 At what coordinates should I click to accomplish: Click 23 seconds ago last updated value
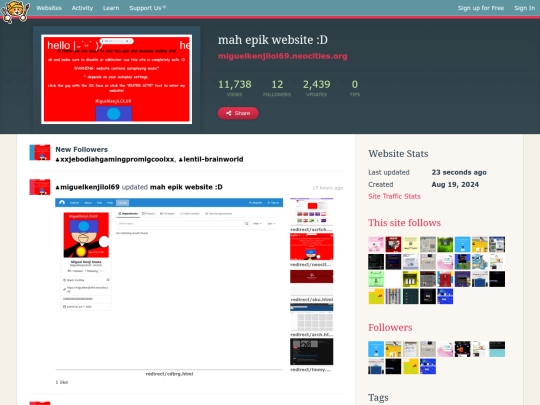tap(459, 172)
